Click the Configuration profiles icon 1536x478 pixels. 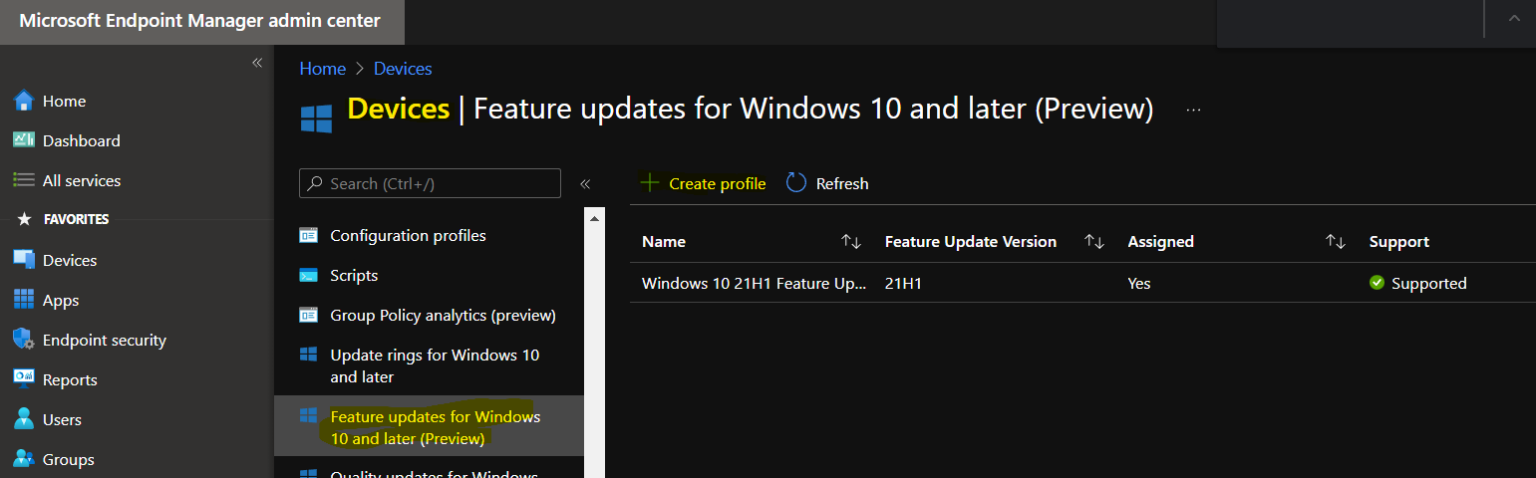click(x=309, y=236)
